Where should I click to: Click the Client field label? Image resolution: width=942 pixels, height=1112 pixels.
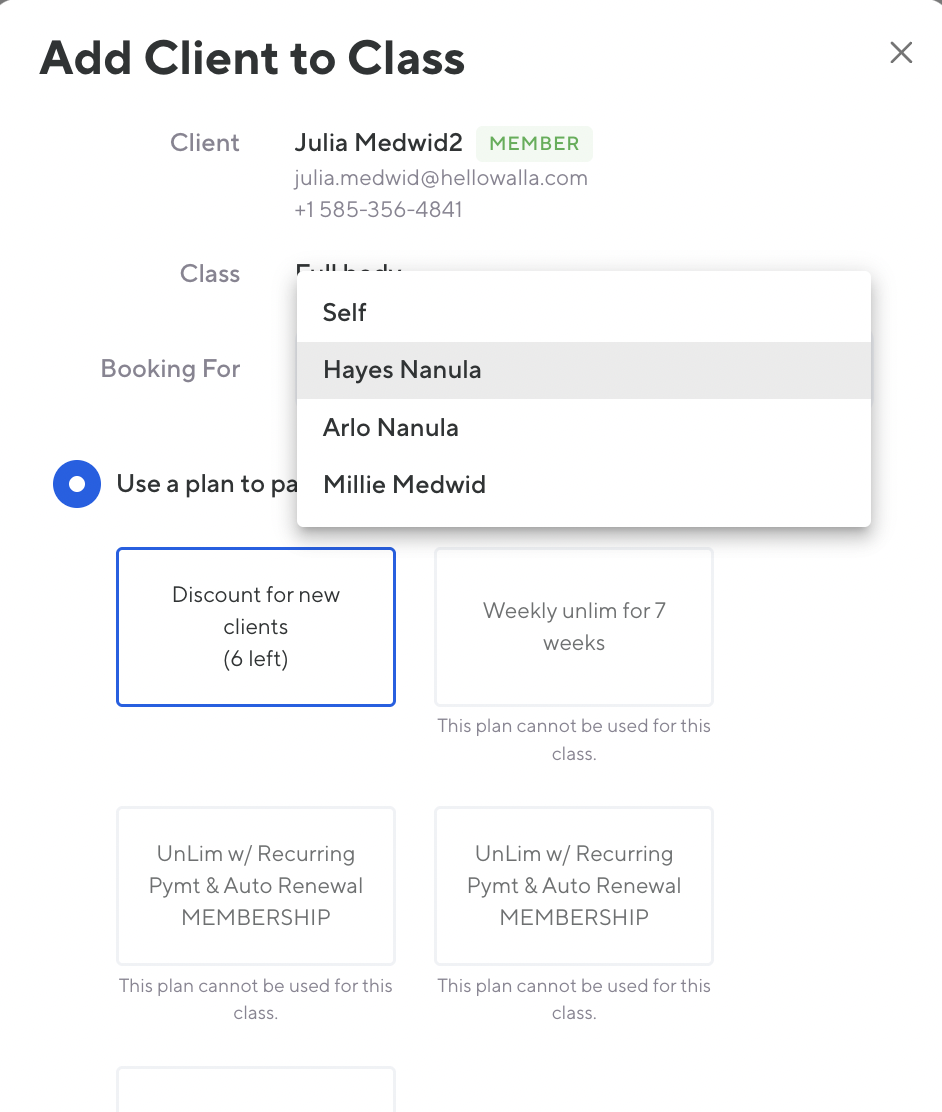pyautogui.click(x=205, y=143)
